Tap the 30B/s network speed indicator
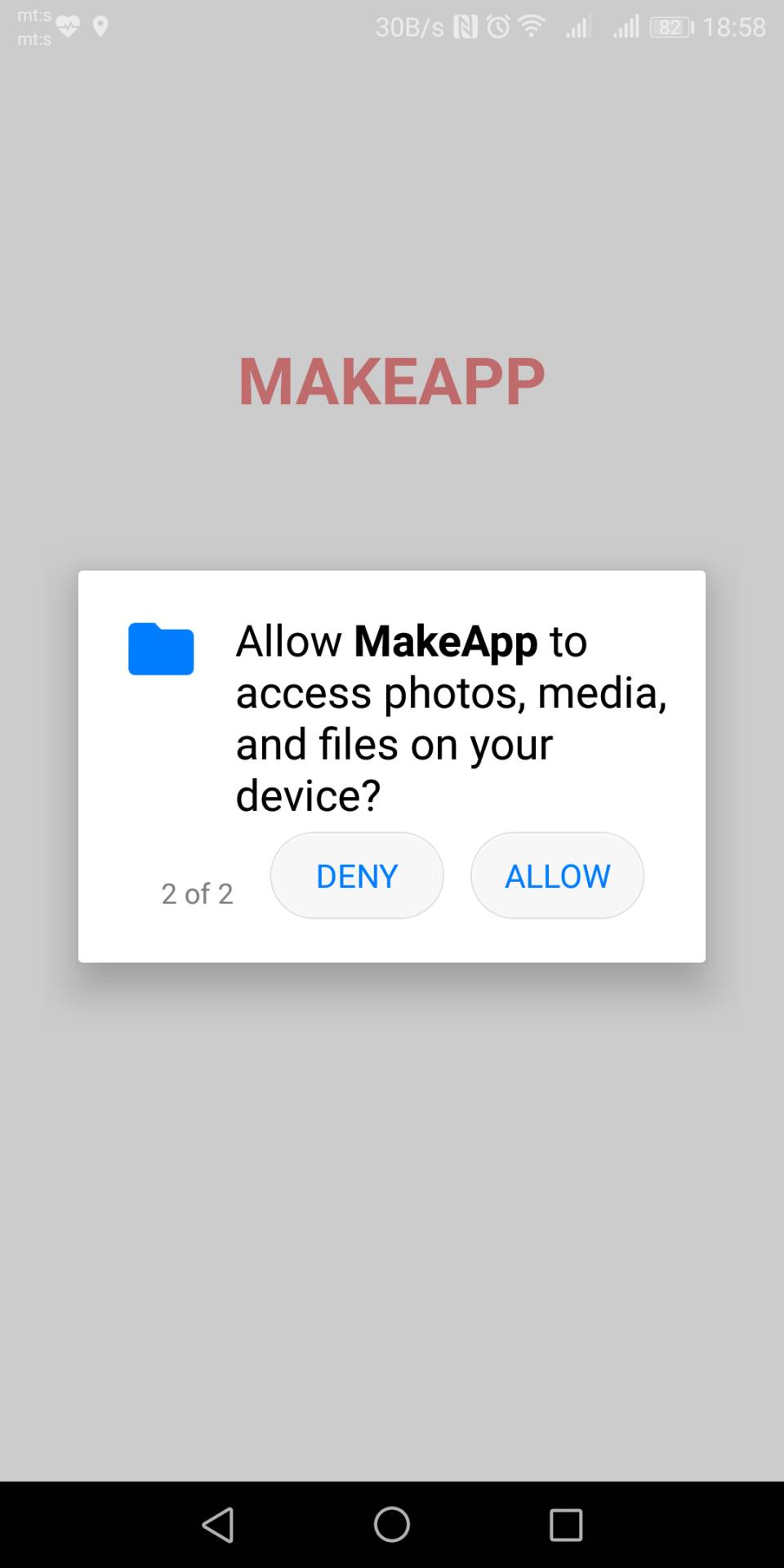 409,27
